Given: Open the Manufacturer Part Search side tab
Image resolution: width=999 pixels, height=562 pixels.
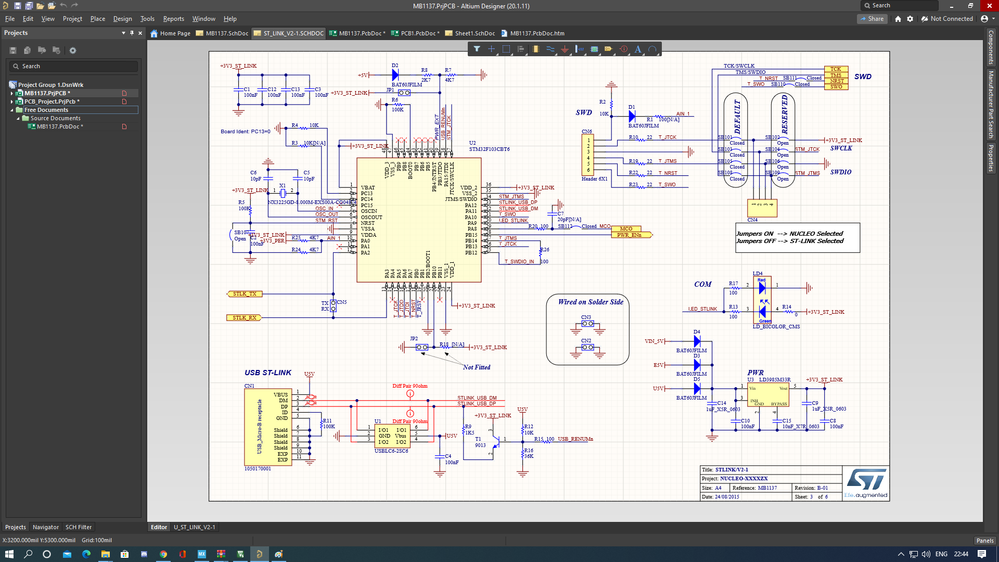Looking at the screenshot, I should pyautogui.click(x=991, y=104).
